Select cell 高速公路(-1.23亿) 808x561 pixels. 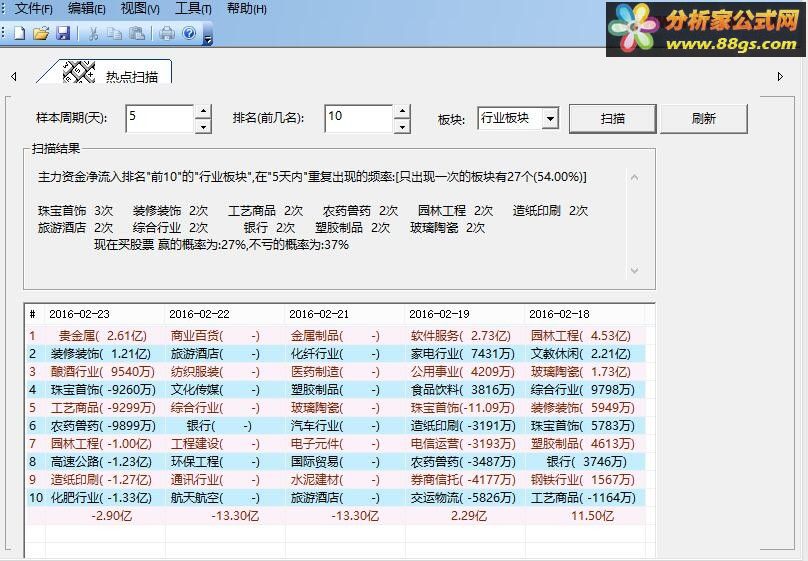[105, 462]
